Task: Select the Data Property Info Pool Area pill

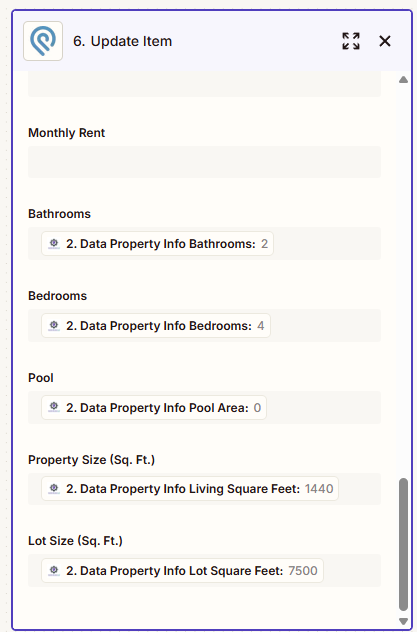Action: pyautogui.click(x=154, y=407)
